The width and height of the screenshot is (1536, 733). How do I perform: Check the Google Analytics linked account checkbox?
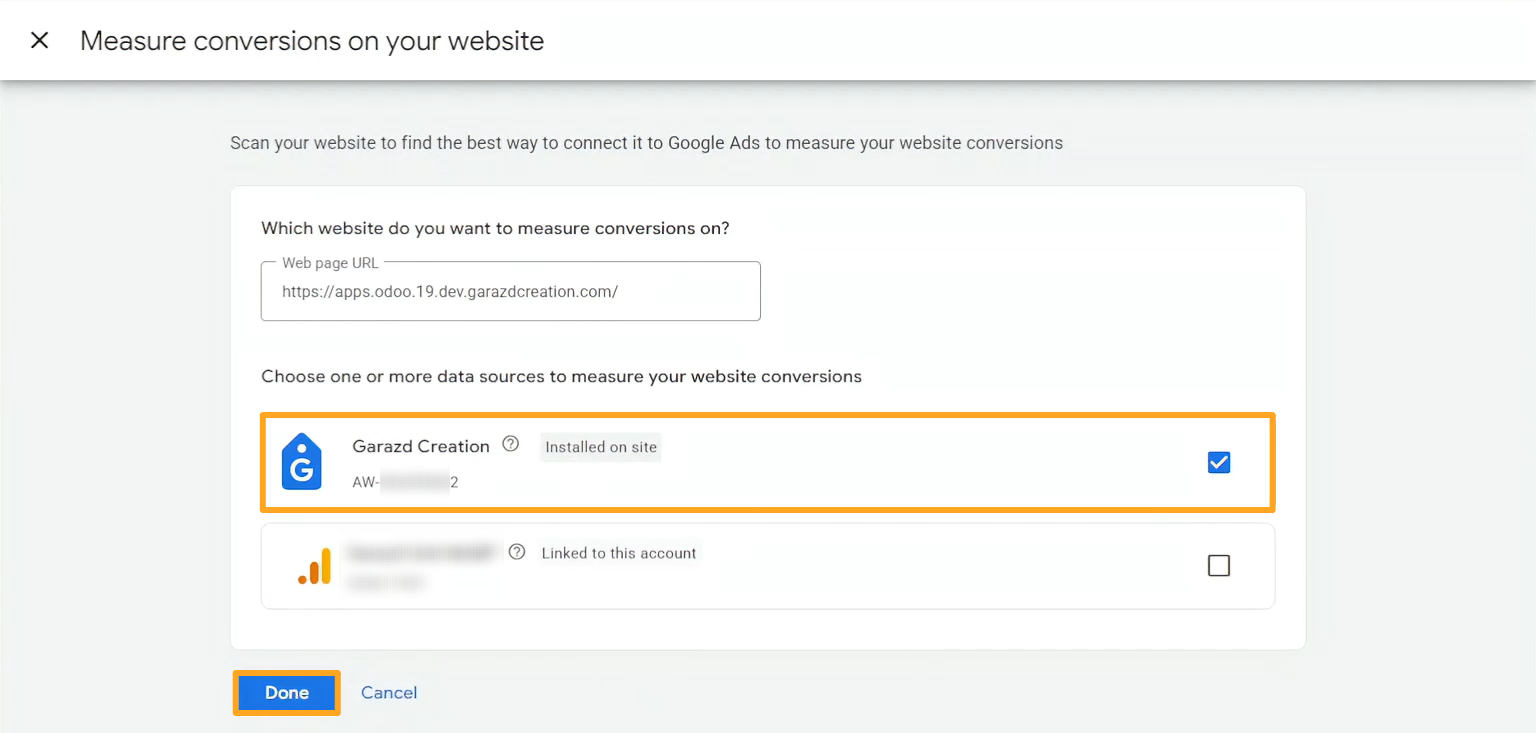pyautogui.click(x=1218, y=566)
